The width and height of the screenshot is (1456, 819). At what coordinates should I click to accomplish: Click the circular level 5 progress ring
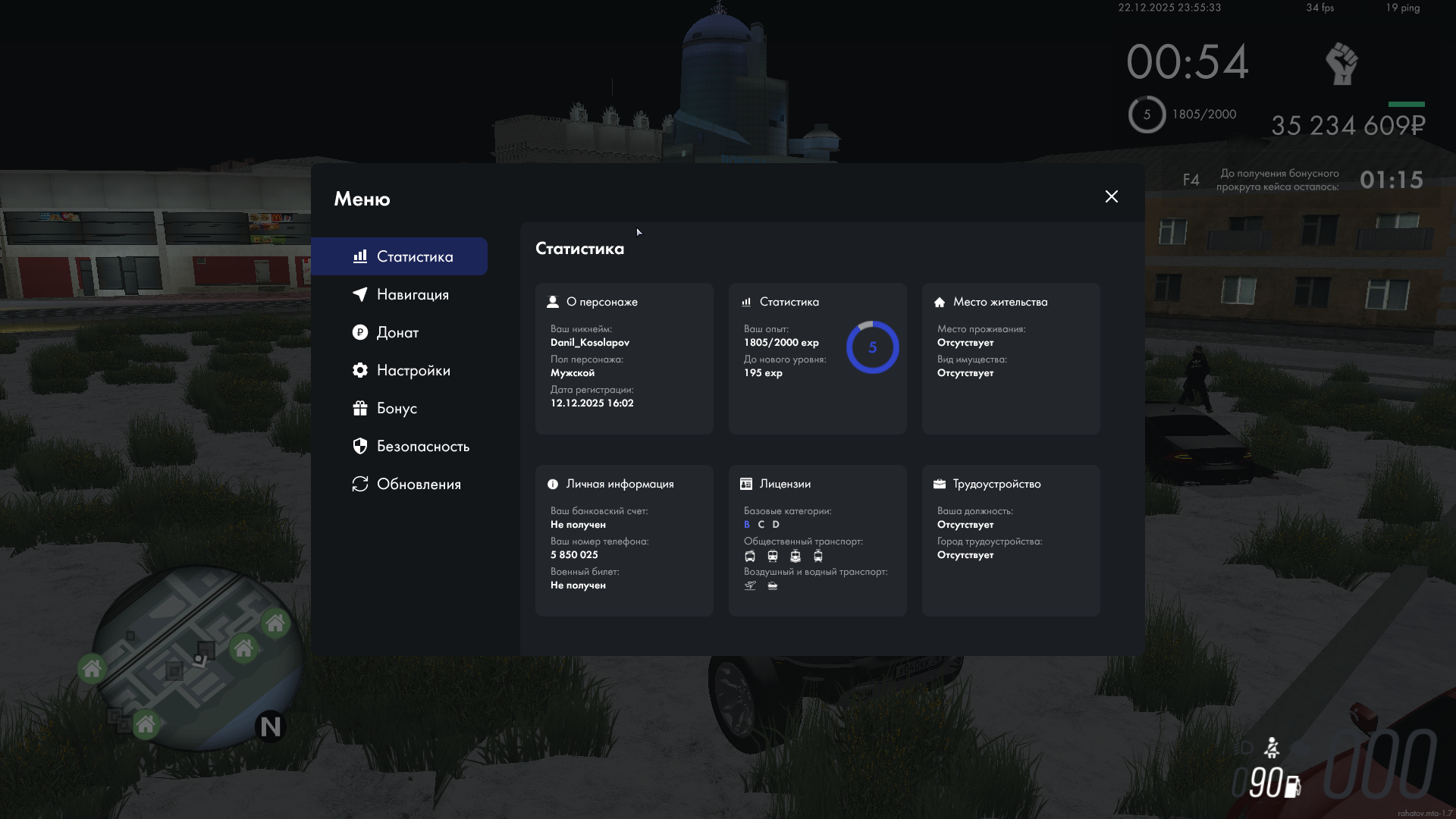point(872,347)
